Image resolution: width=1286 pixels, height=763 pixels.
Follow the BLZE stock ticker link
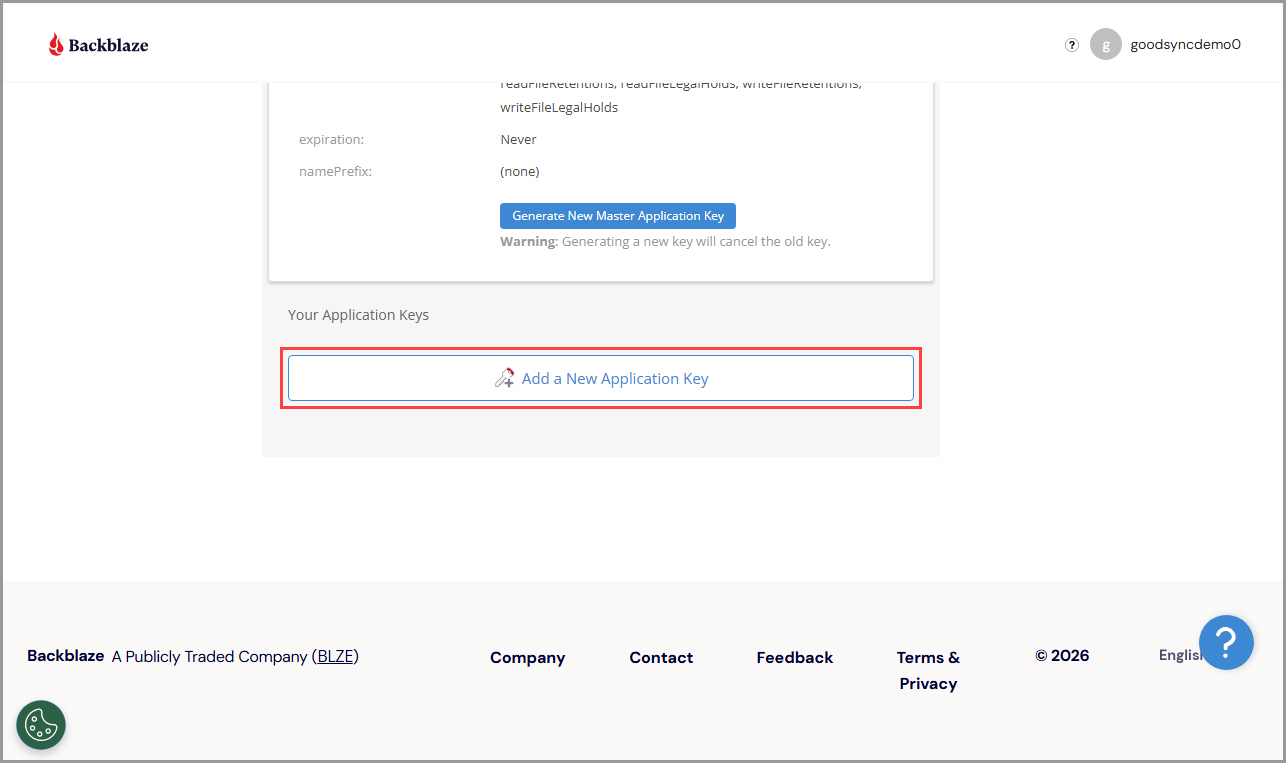pyautogui.click(x=335, y=657)
